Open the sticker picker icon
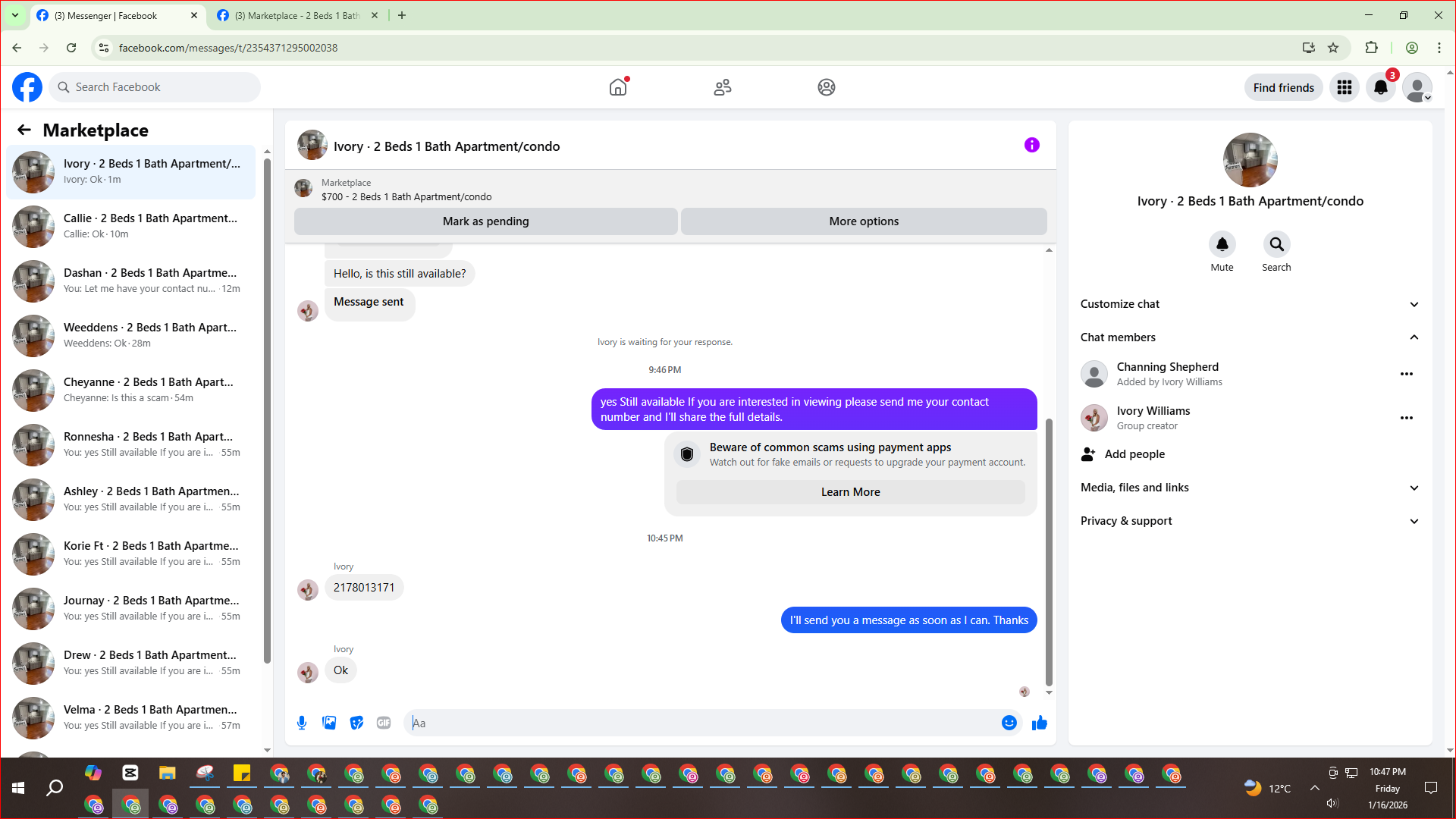This screenshot has width=1456, height=819. [356, 723]
